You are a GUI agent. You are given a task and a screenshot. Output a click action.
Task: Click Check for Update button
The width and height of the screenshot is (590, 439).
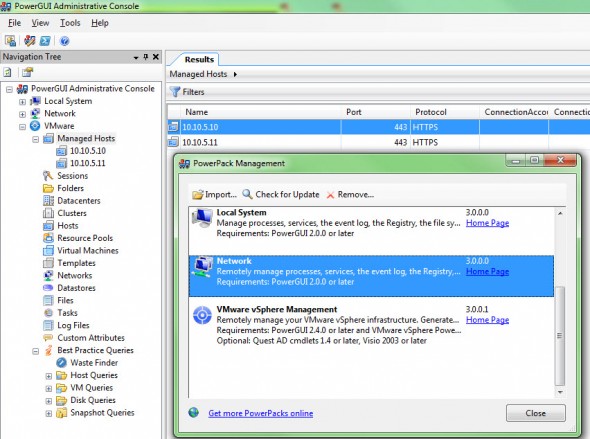(x=281, y=194)
